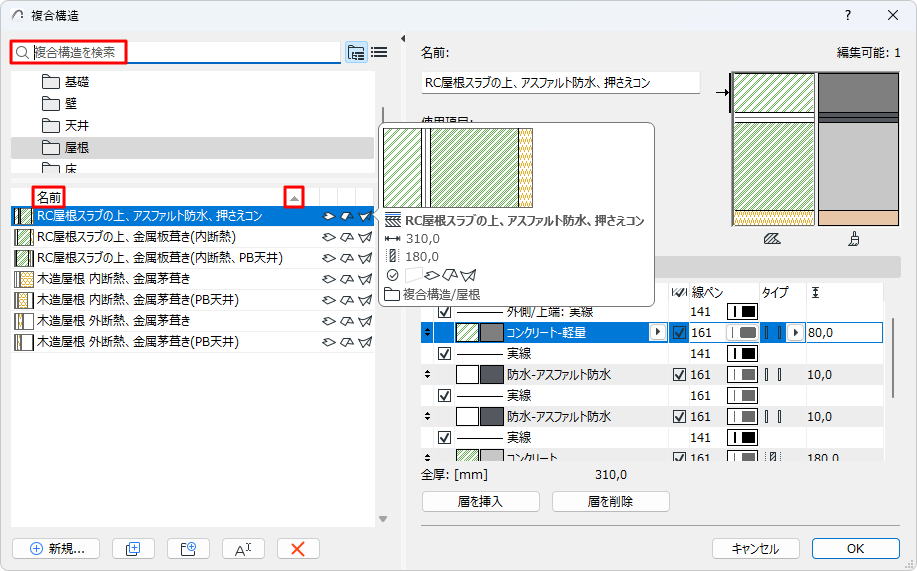The height and width of the screenshot is (571, 917).
Task: Click the OK button
Action: point(856,549)
